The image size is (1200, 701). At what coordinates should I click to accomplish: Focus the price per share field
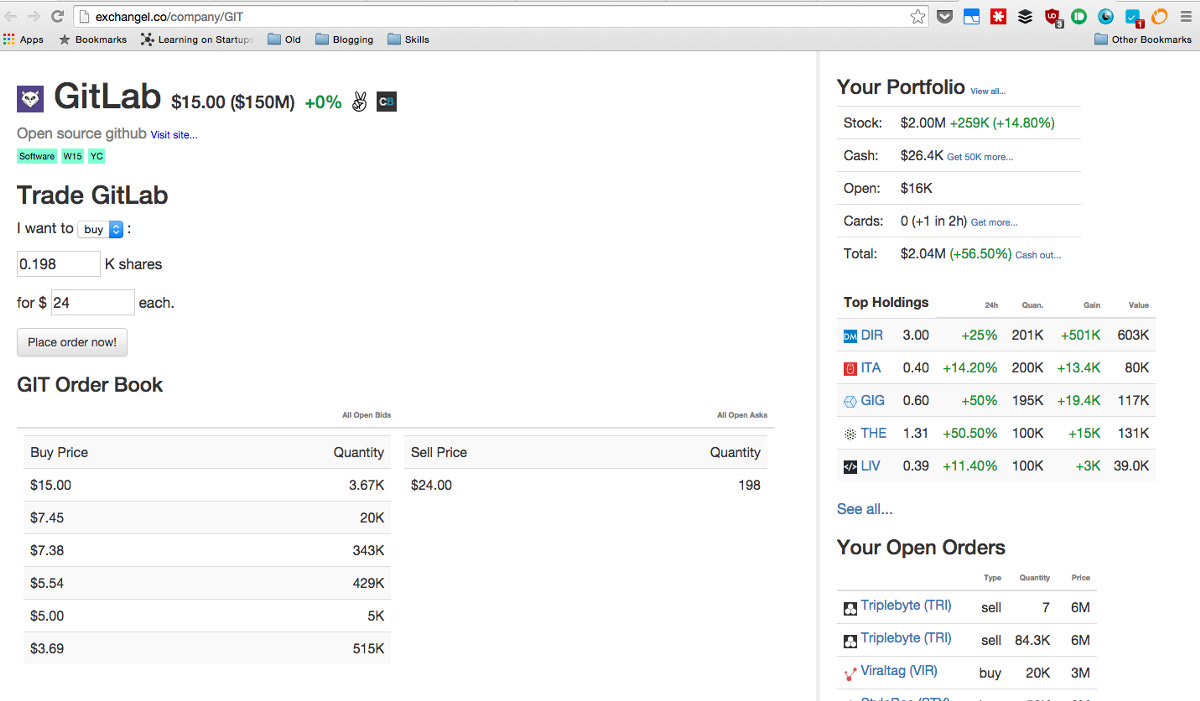(x=92, y=302)
